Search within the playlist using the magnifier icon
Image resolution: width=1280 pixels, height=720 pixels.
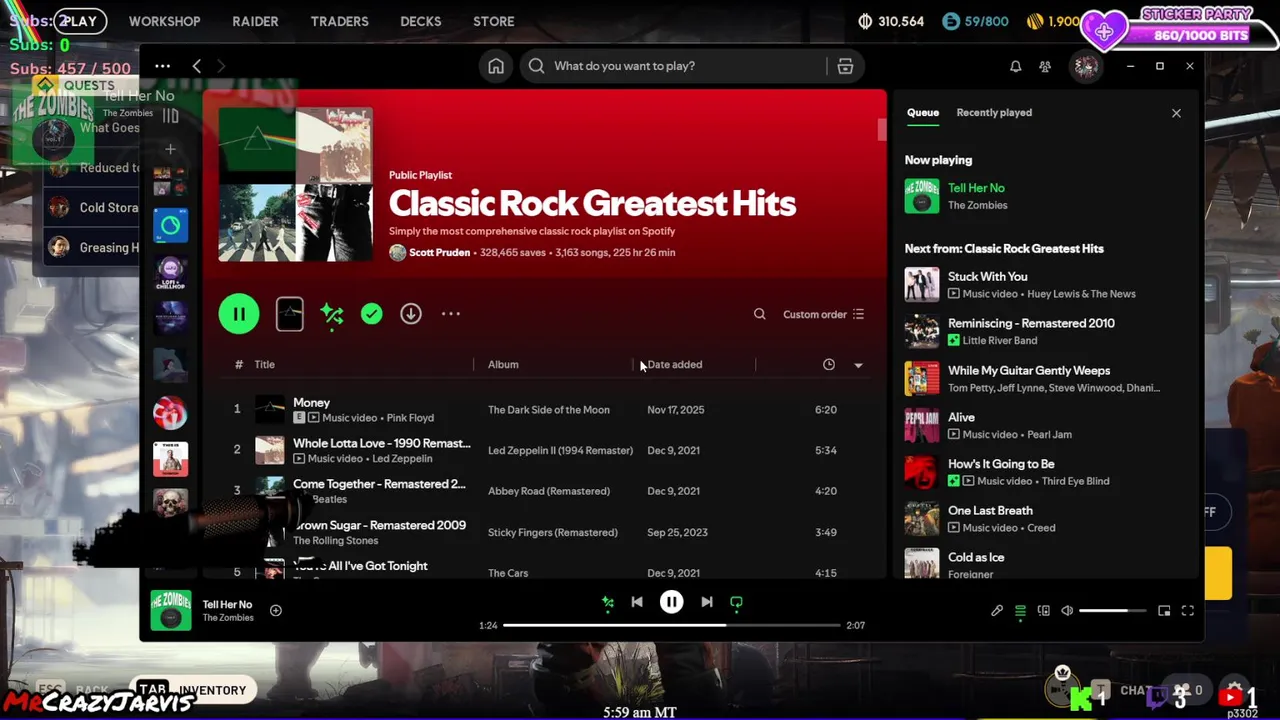tap(760, 314)
